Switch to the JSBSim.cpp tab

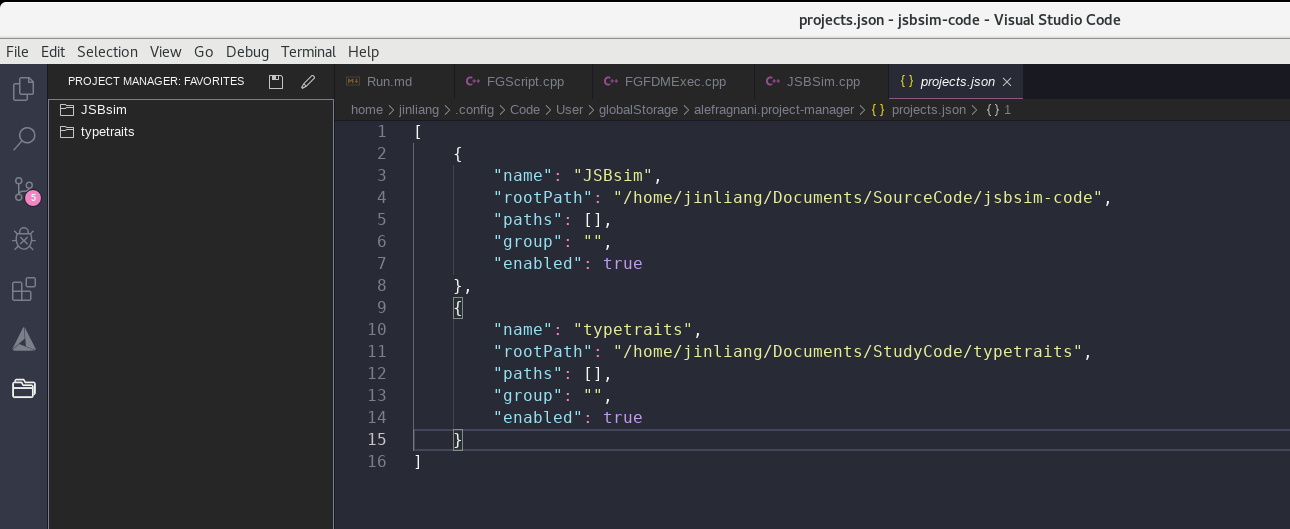click(x=821, y=81)
